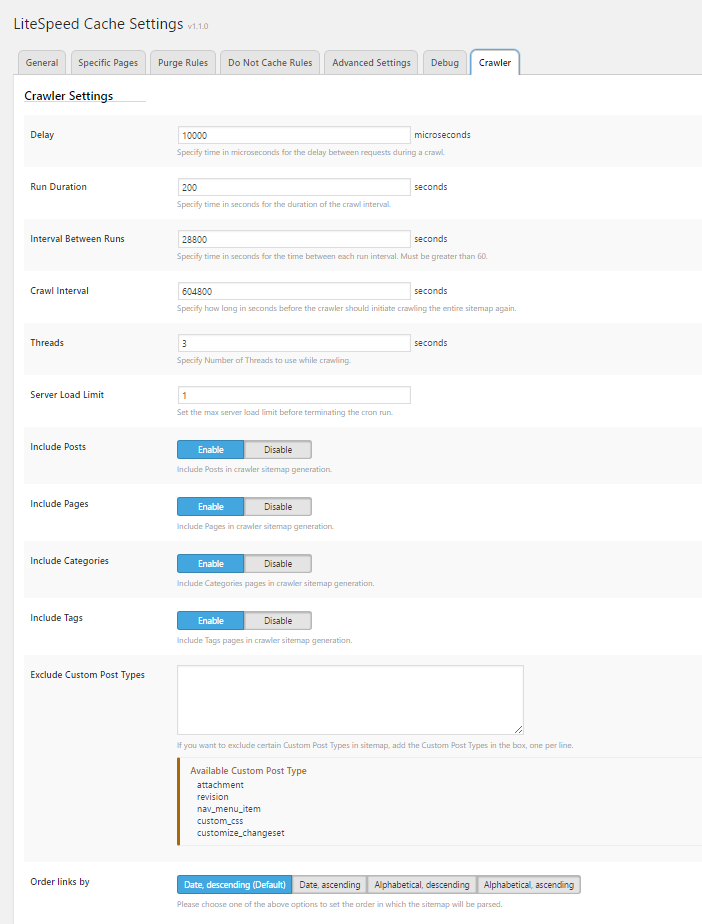Focus the Crawl Interval input field

pos(294,291)
